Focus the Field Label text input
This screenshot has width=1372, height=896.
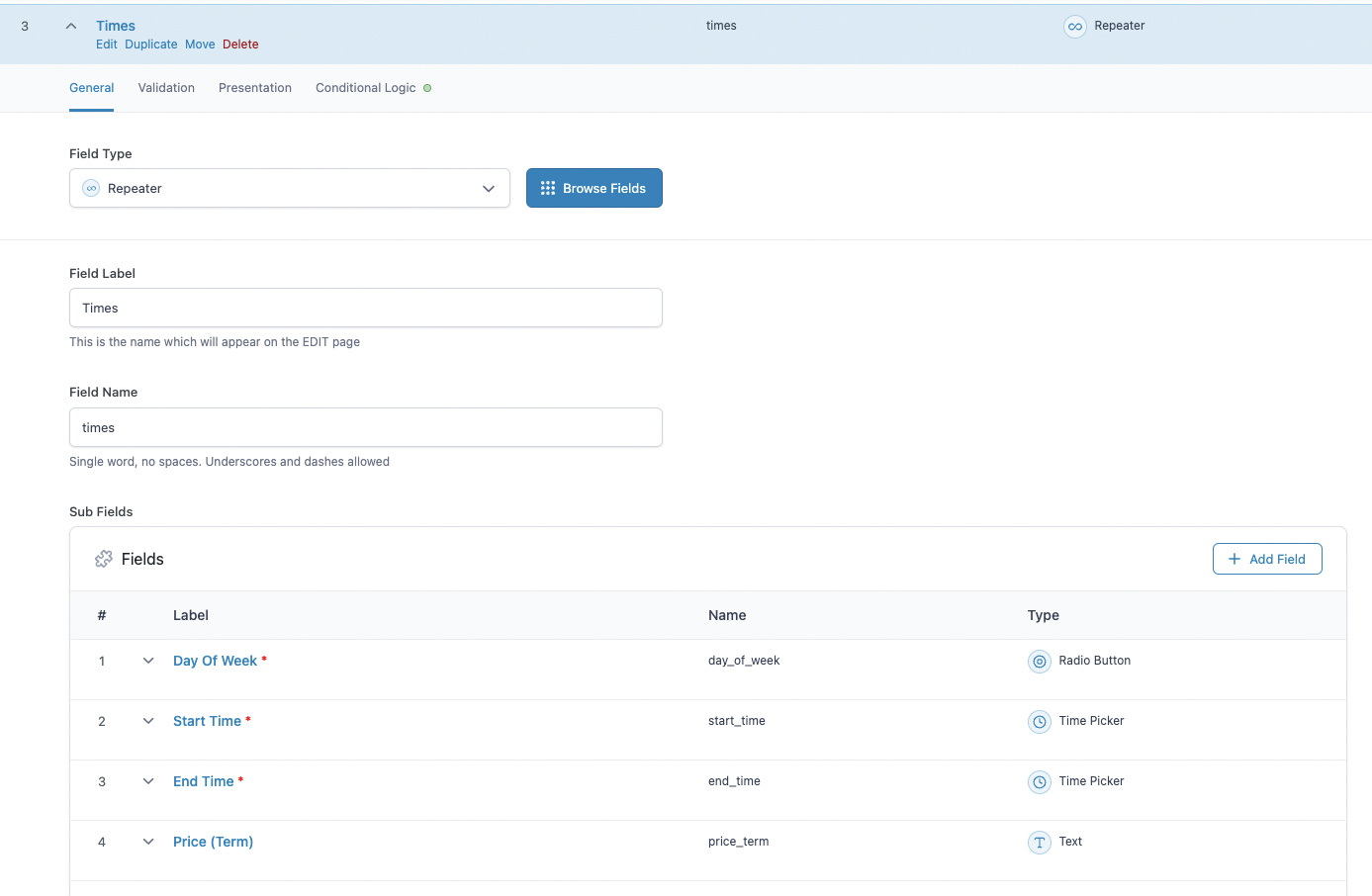[366, 309]
